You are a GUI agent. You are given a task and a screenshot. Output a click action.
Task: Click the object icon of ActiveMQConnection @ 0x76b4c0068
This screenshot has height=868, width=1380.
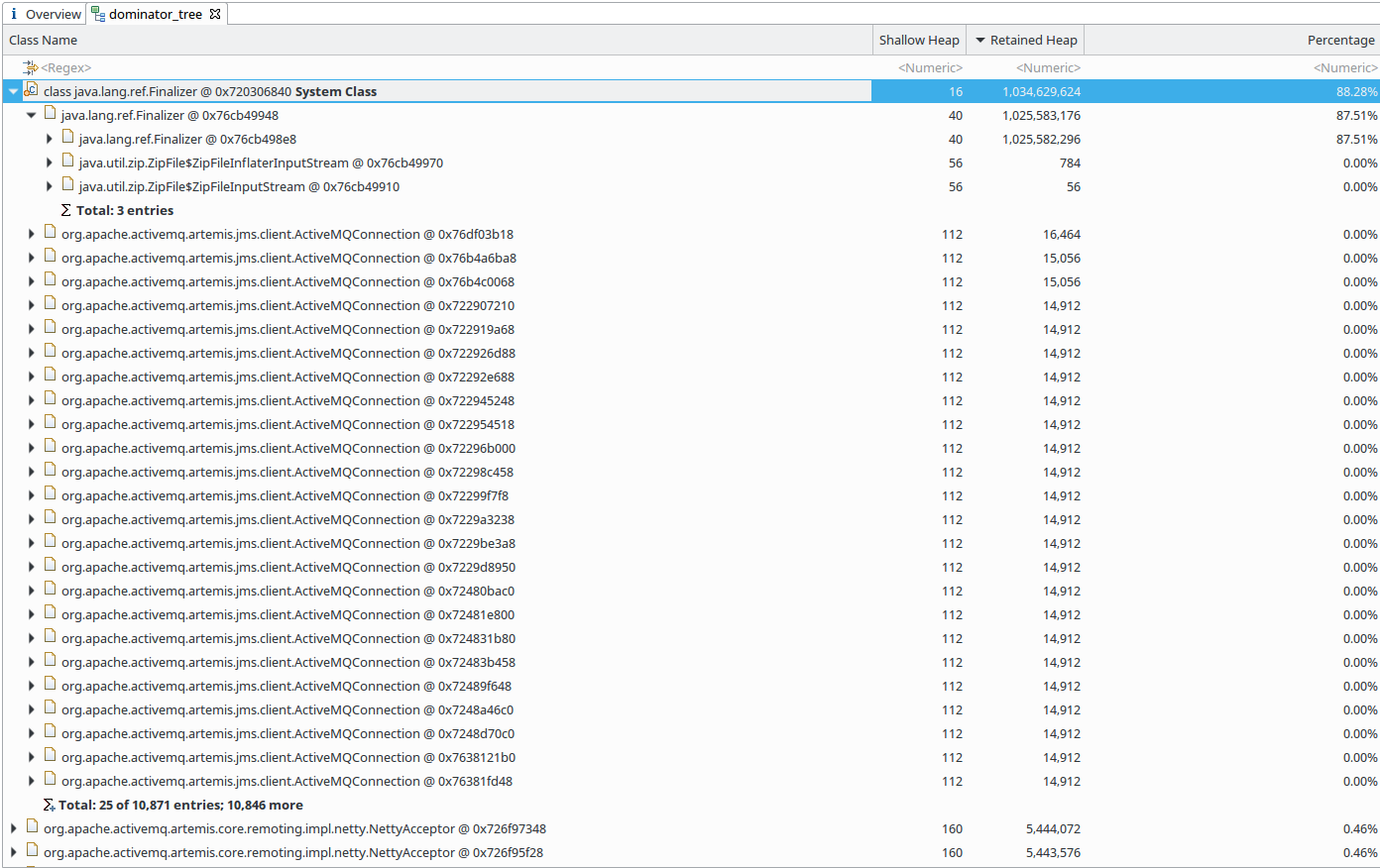click(50, 280)
